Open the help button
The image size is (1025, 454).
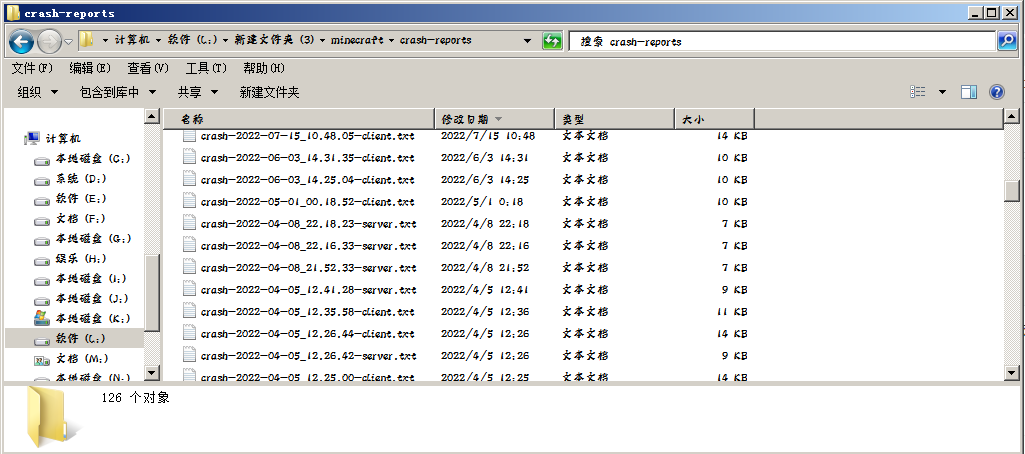(996, 92)
